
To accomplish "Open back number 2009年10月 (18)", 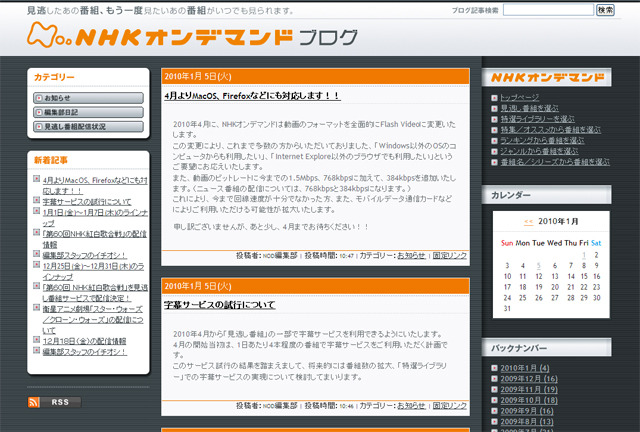I will pyautogui.click(x=529, y=400).
